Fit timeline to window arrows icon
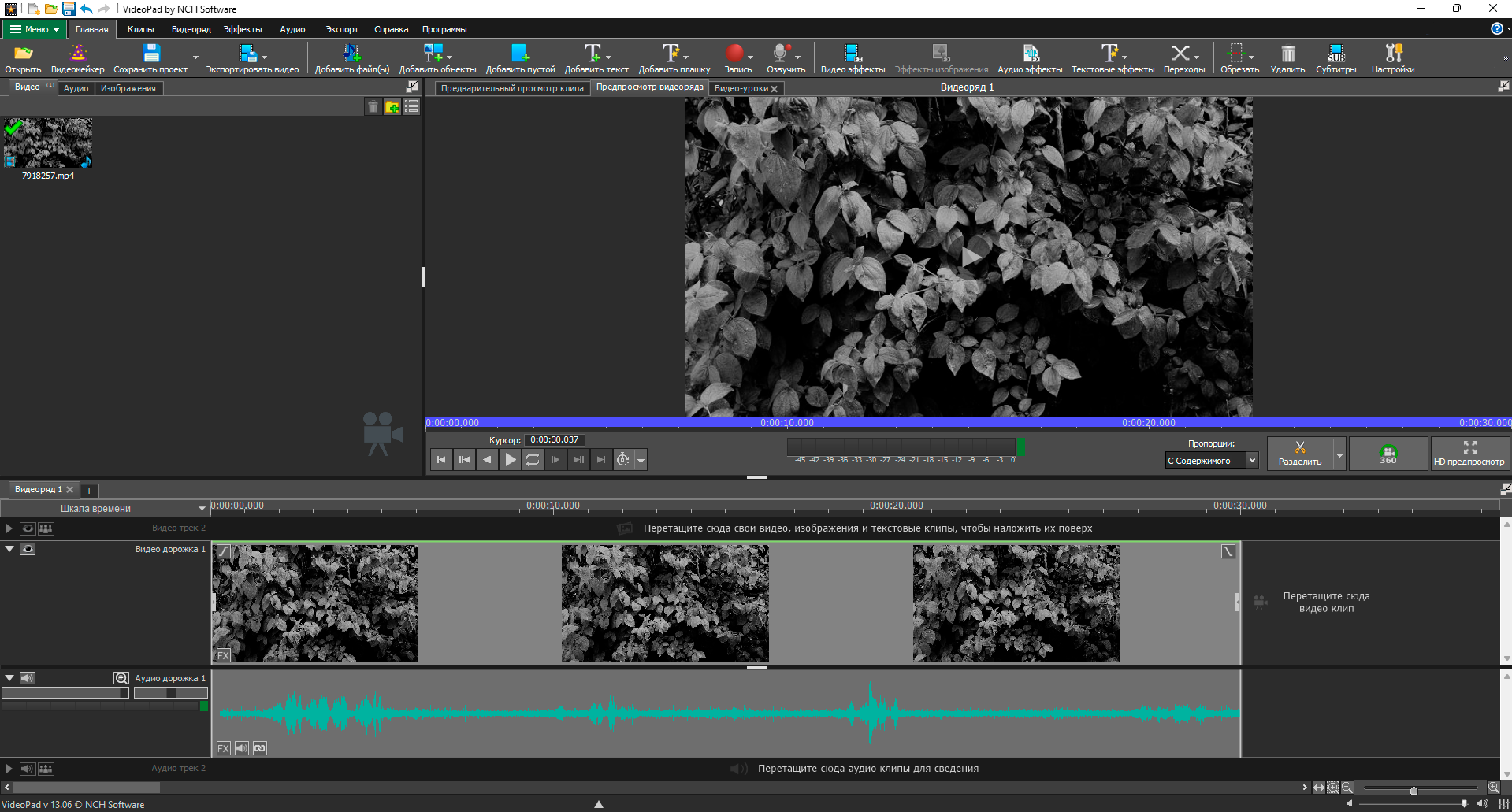This screenshot has width=1512, height=812. [x=1319, y=788]
